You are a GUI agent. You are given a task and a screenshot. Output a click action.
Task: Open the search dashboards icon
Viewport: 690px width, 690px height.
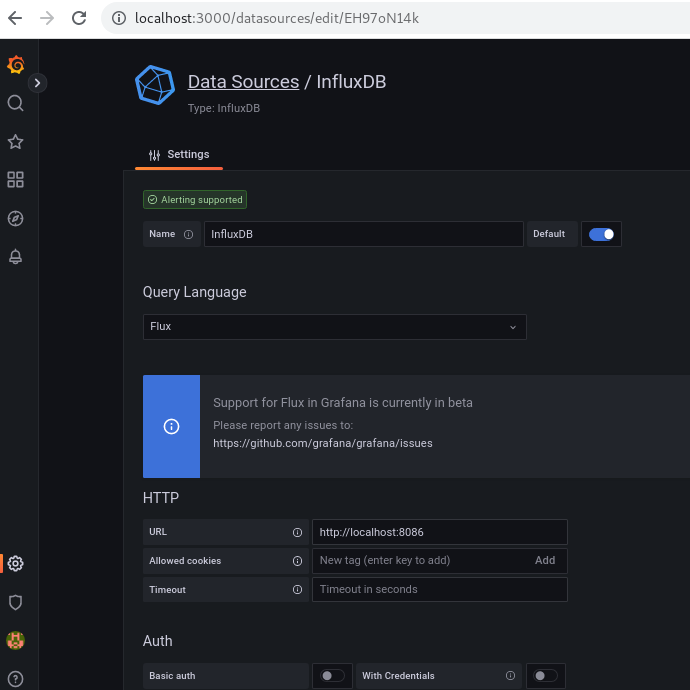click(15, 103)
